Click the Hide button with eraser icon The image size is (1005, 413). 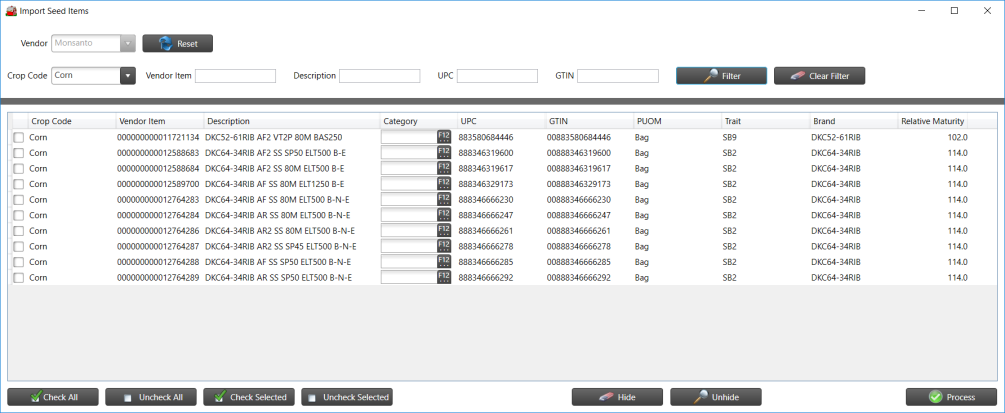616,397
